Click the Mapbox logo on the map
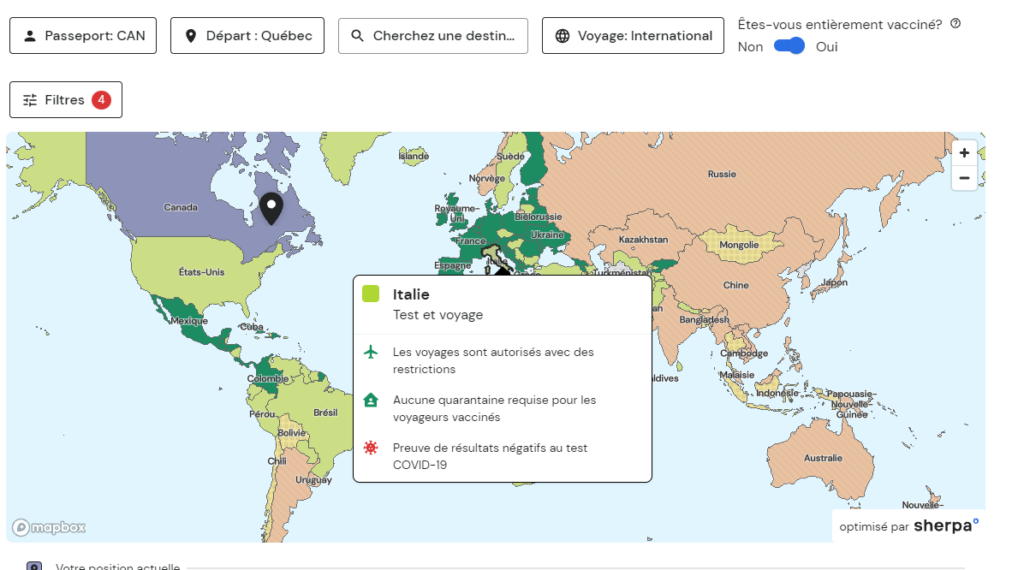The height and width of the screenshot is (570, 1024). (49, 527)
